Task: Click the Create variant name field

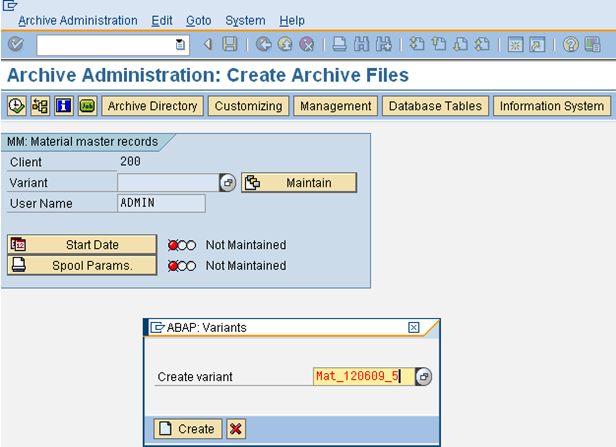Action: [364, 376]
